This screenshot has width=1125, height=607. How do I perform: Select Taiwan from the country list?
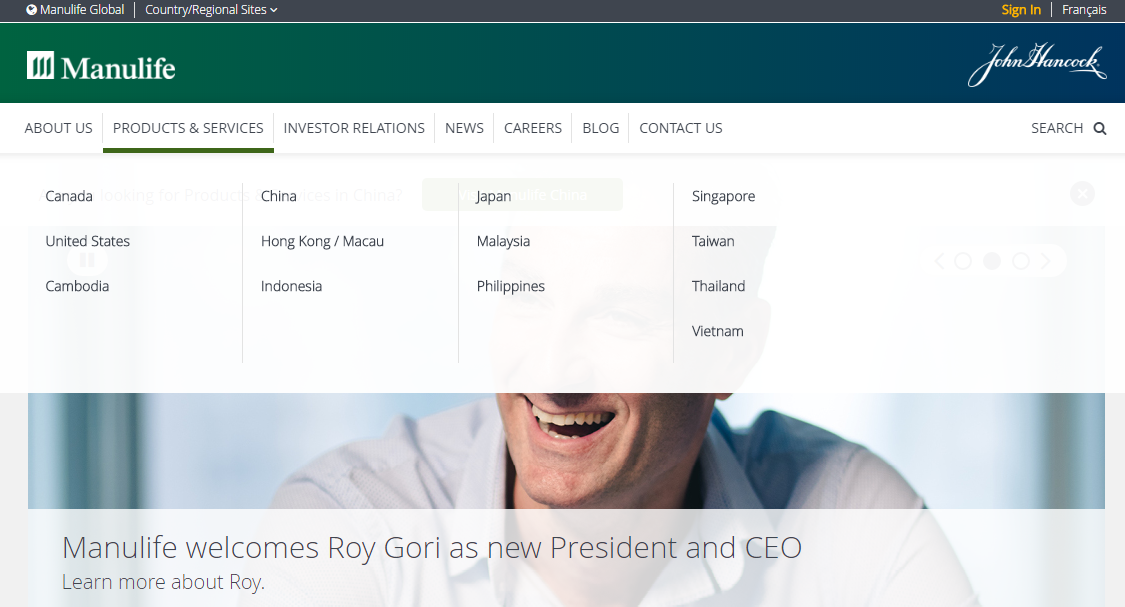713,242
